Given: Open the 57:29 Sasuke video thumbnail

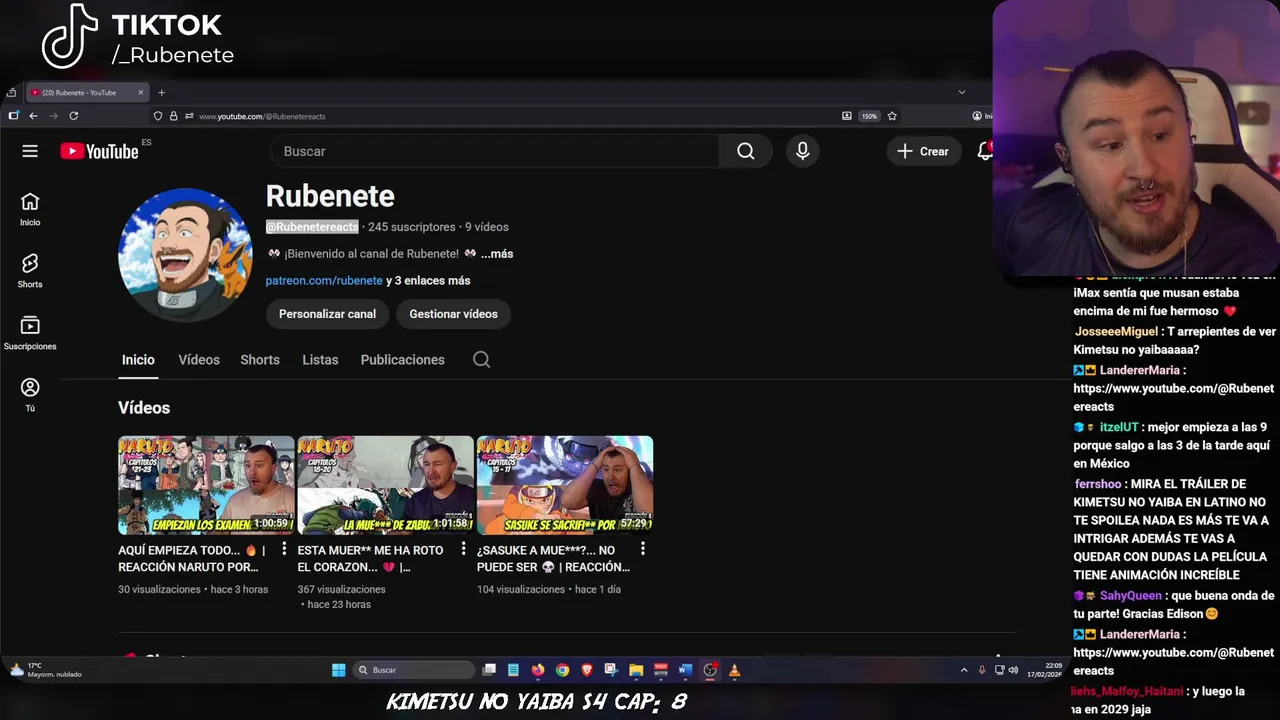Looking at the screenshot, I should tap(565, 485).
